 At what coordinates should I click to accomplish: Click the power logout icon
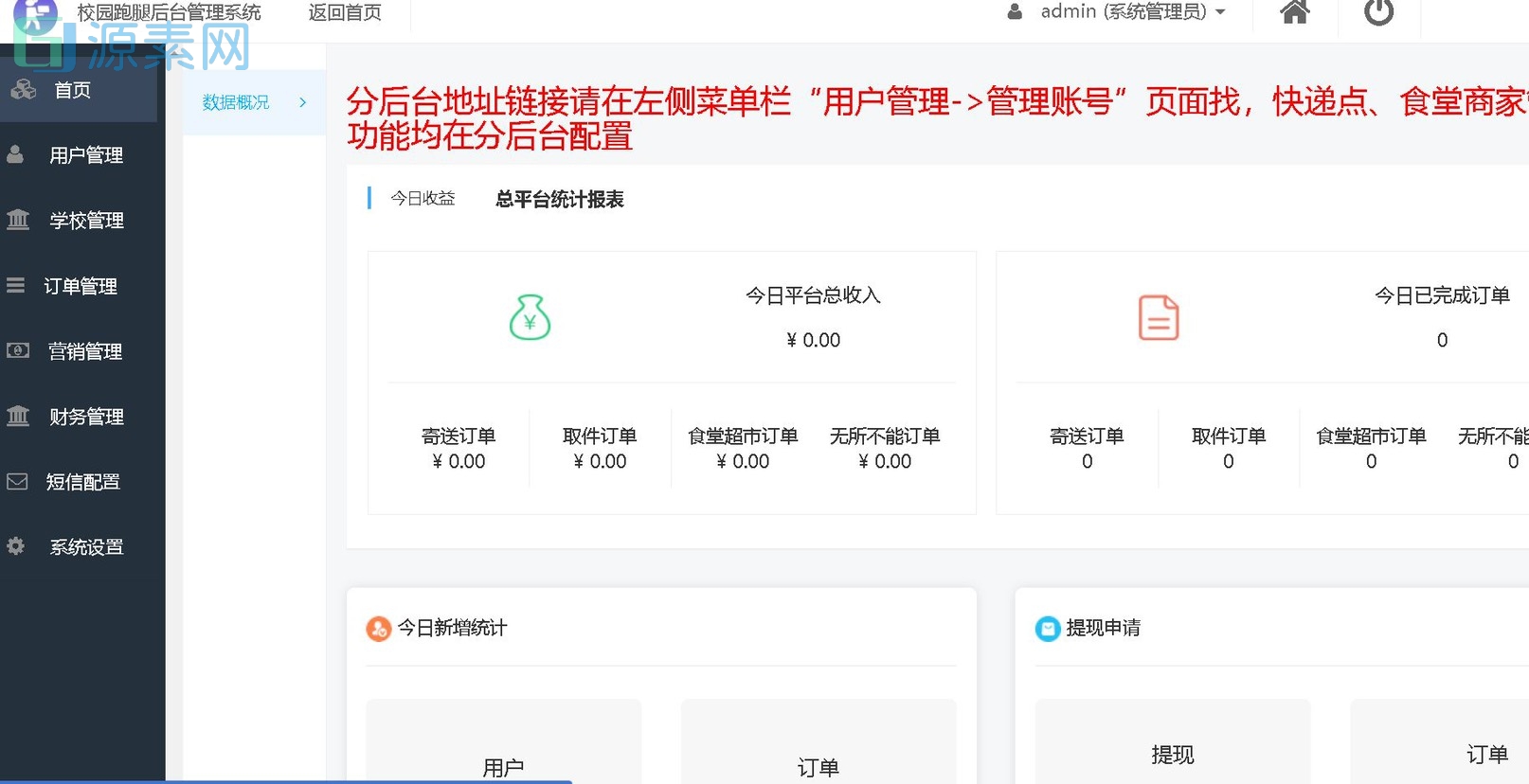tap(1378, 11)
